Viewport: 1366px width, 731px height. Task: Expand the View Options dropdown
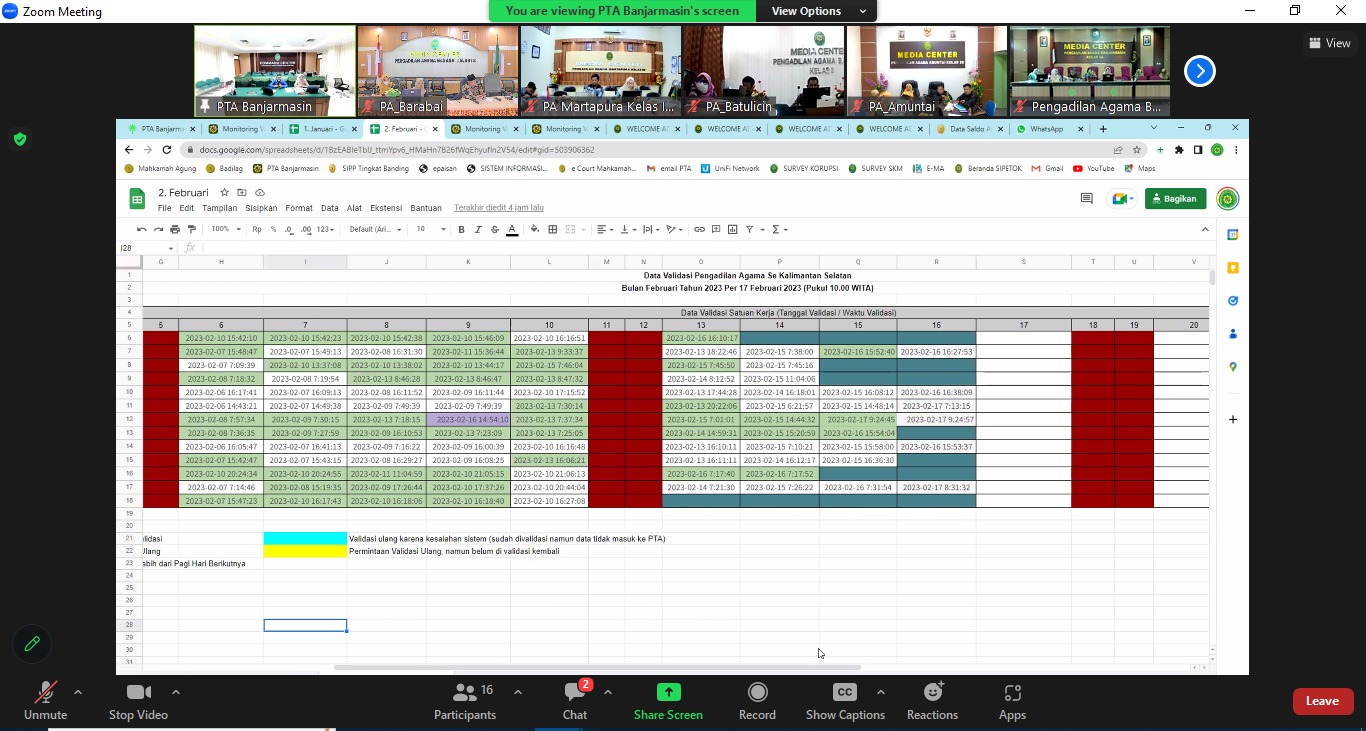(818, 11)
